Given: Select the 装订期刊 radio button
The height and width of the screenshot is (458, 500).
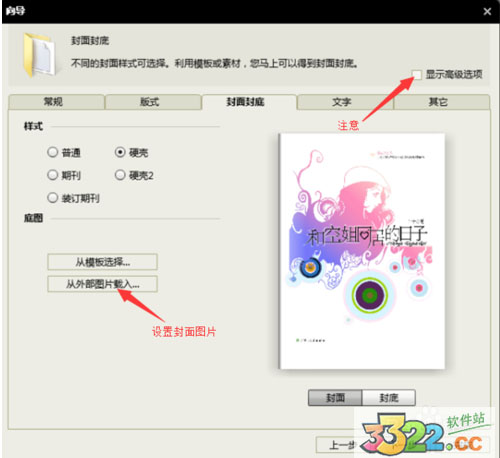Looking at the screenshot, I should click(53, 198).
